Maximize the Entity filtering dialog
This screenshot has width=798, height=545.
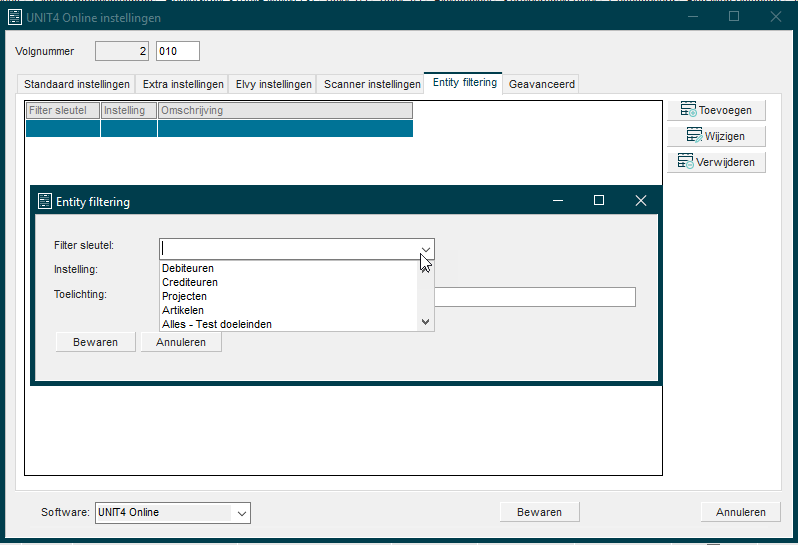point(599,200)
